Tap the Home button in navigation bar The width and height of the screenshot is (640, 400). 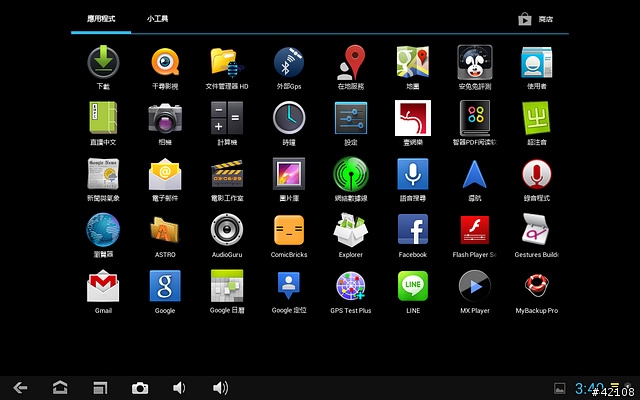60,388
